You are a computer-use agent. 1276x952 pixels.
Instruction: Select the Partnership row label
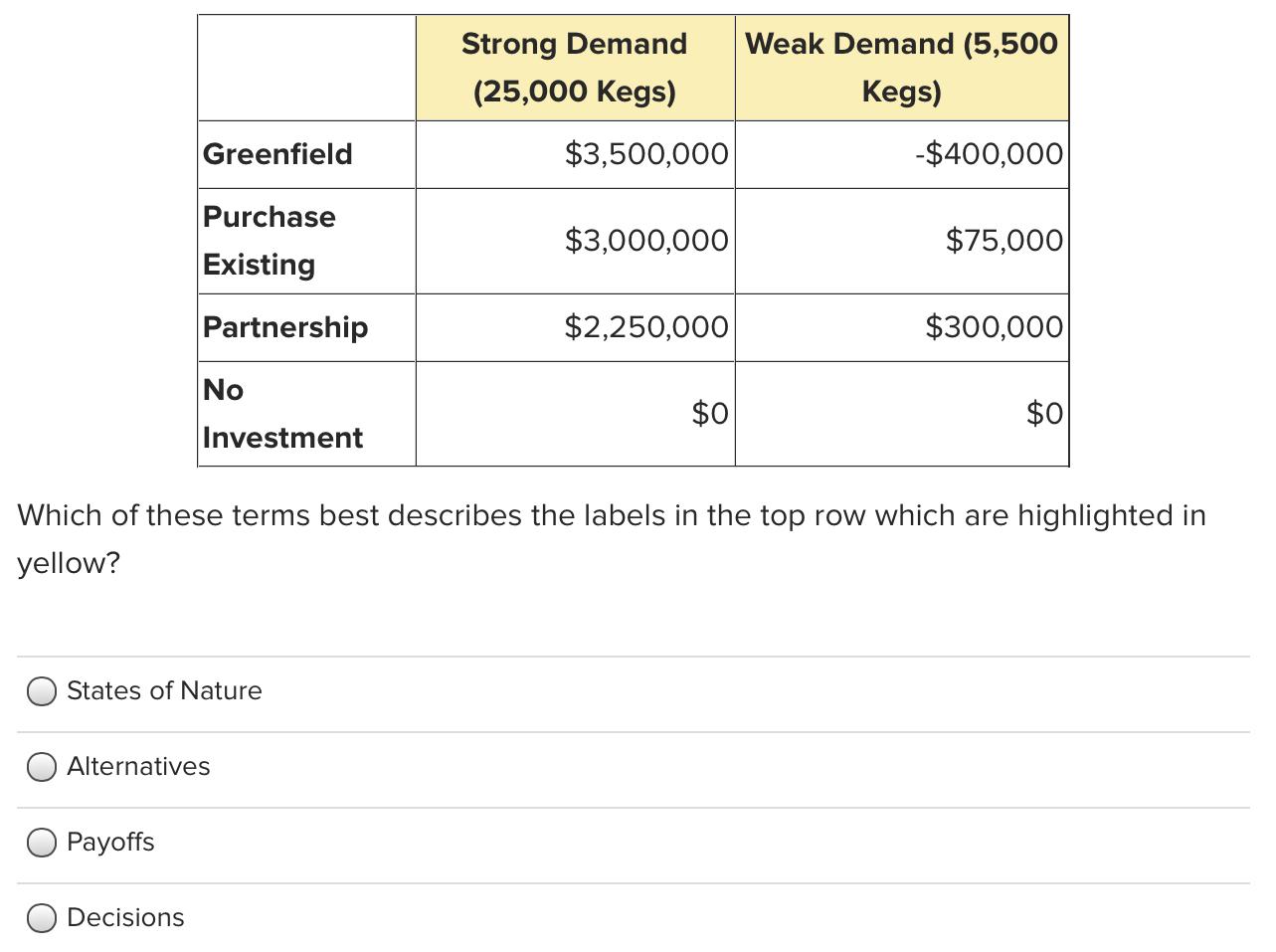pos(285,327)
